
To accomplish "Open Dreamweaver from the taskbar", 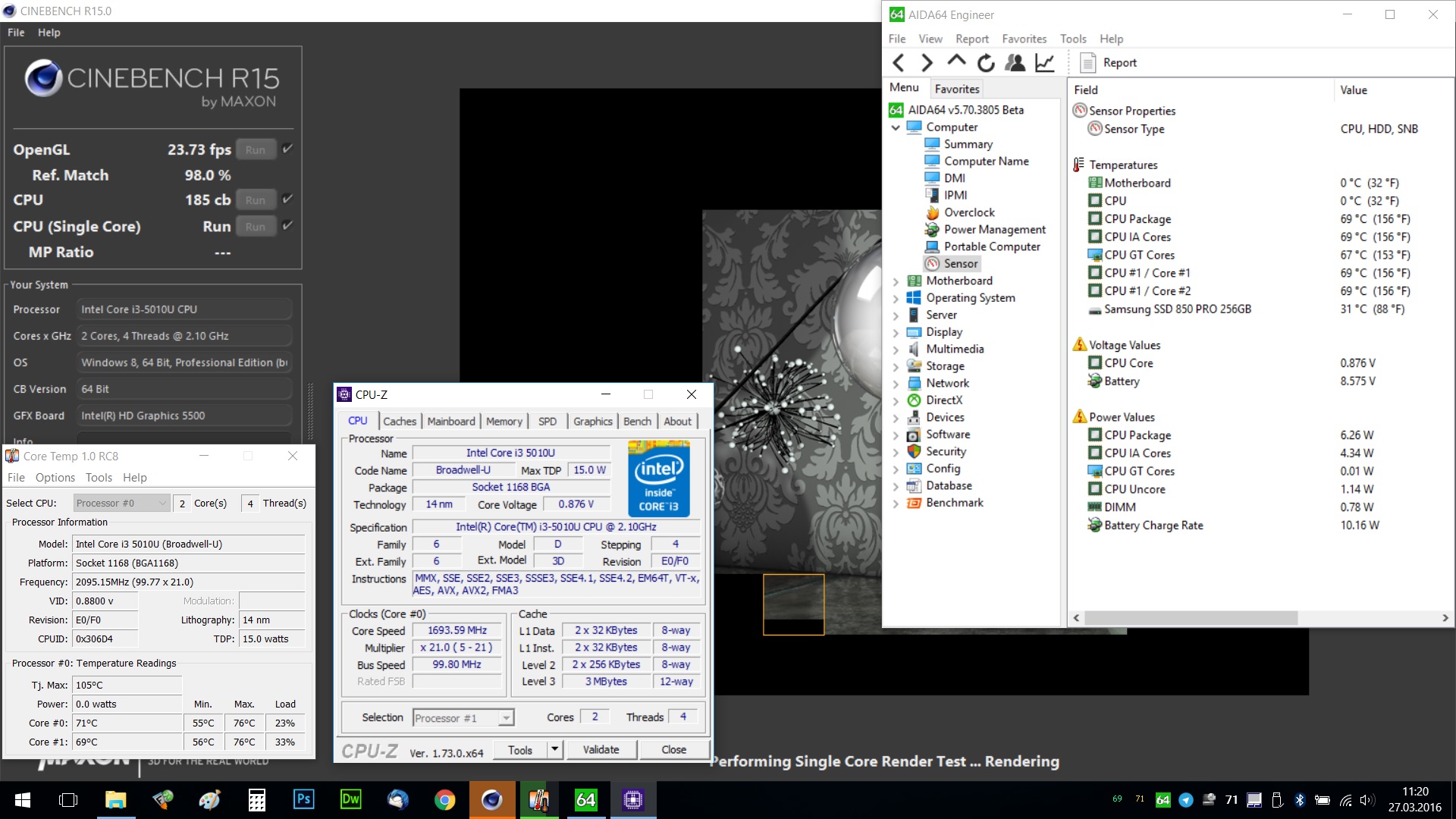I will coord(350,800).
